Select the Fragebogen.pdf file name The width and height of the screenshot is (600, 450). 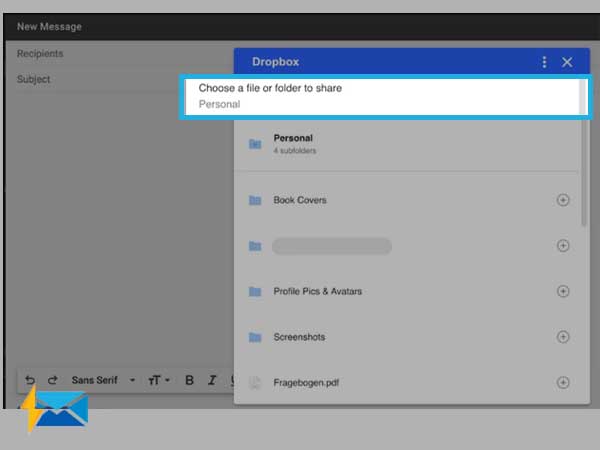pos(306,383)
